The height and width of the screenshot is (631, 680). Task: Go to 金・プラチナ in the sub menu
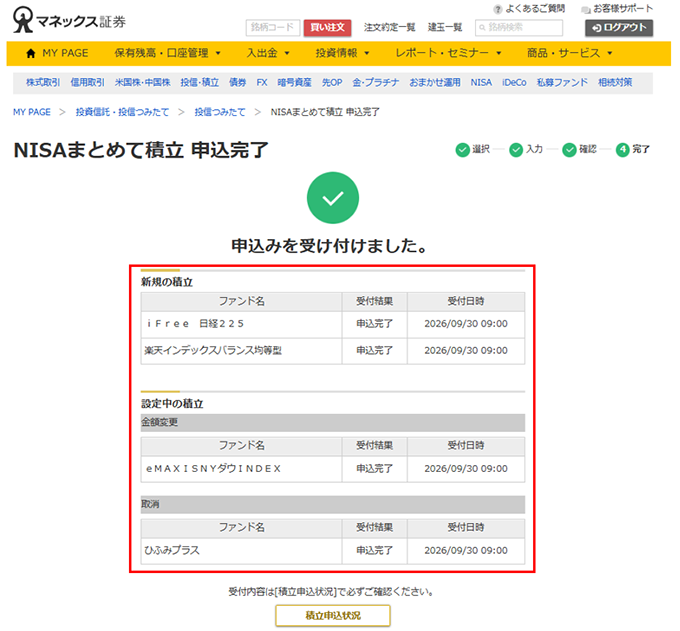[376, 82]
